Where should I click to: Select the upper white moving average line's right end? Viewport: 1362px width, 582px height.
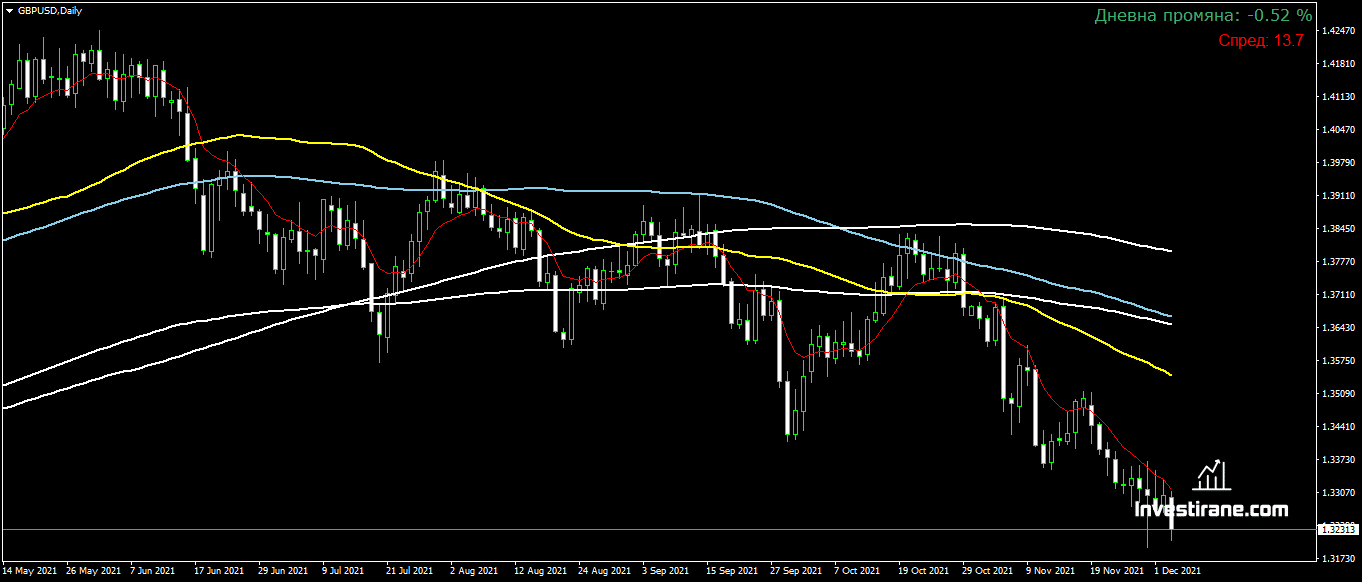click(1168, 250)
